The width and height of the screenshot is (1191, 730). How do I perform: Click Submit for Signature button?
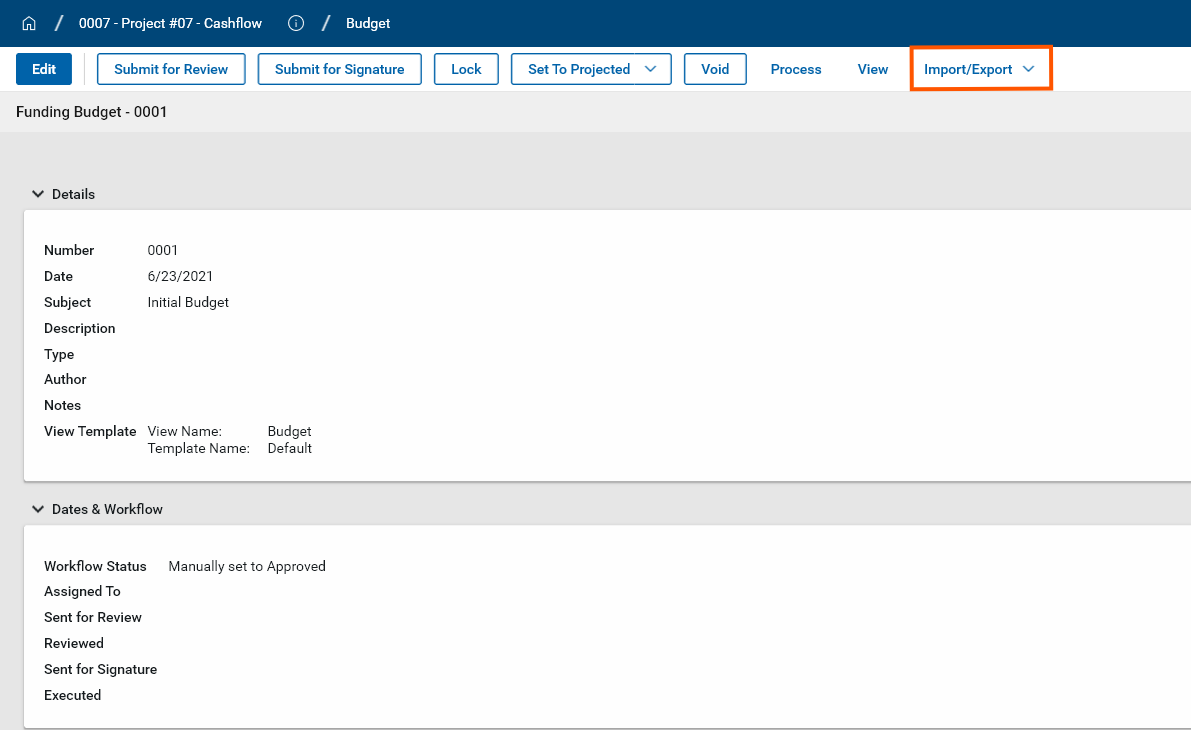339,69
